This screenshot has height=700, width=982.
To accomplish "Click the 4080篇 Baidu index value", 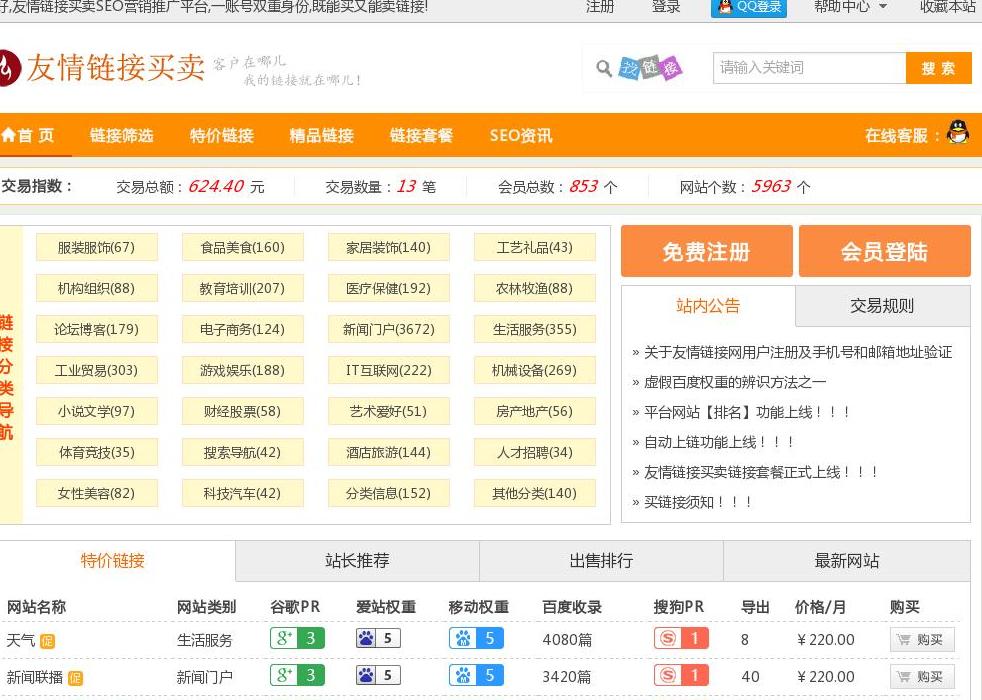I will pyautogui.click(x=567, y=640).
